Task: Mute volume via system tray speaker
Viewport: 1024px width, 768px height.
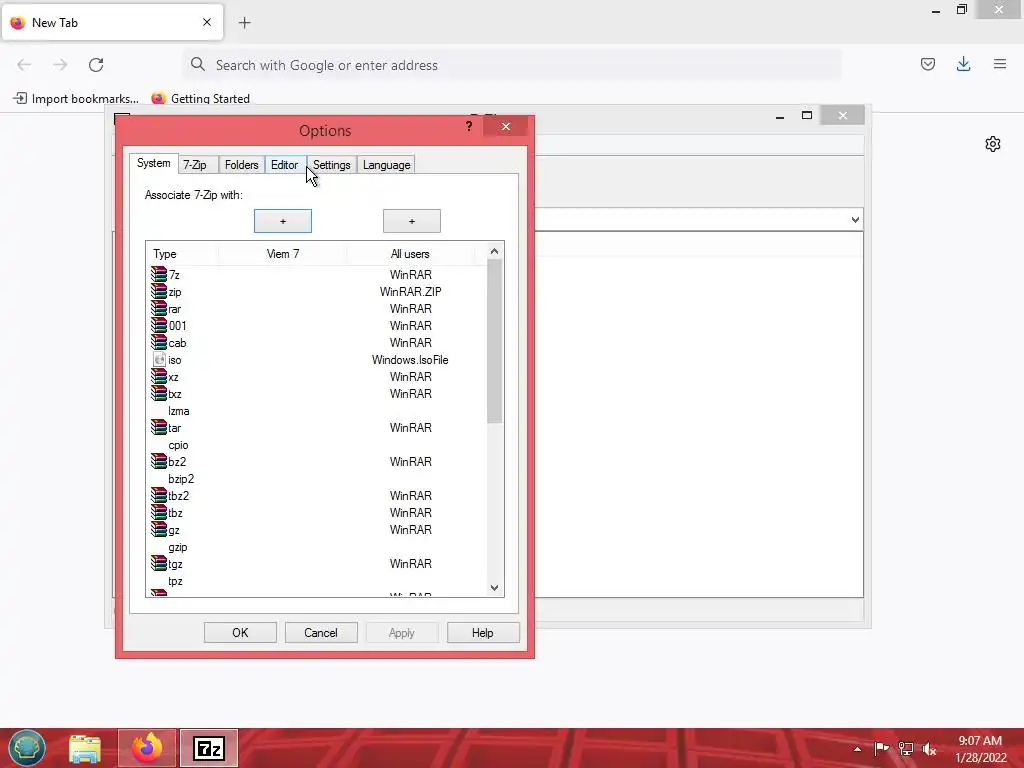Action: (929, 749)
